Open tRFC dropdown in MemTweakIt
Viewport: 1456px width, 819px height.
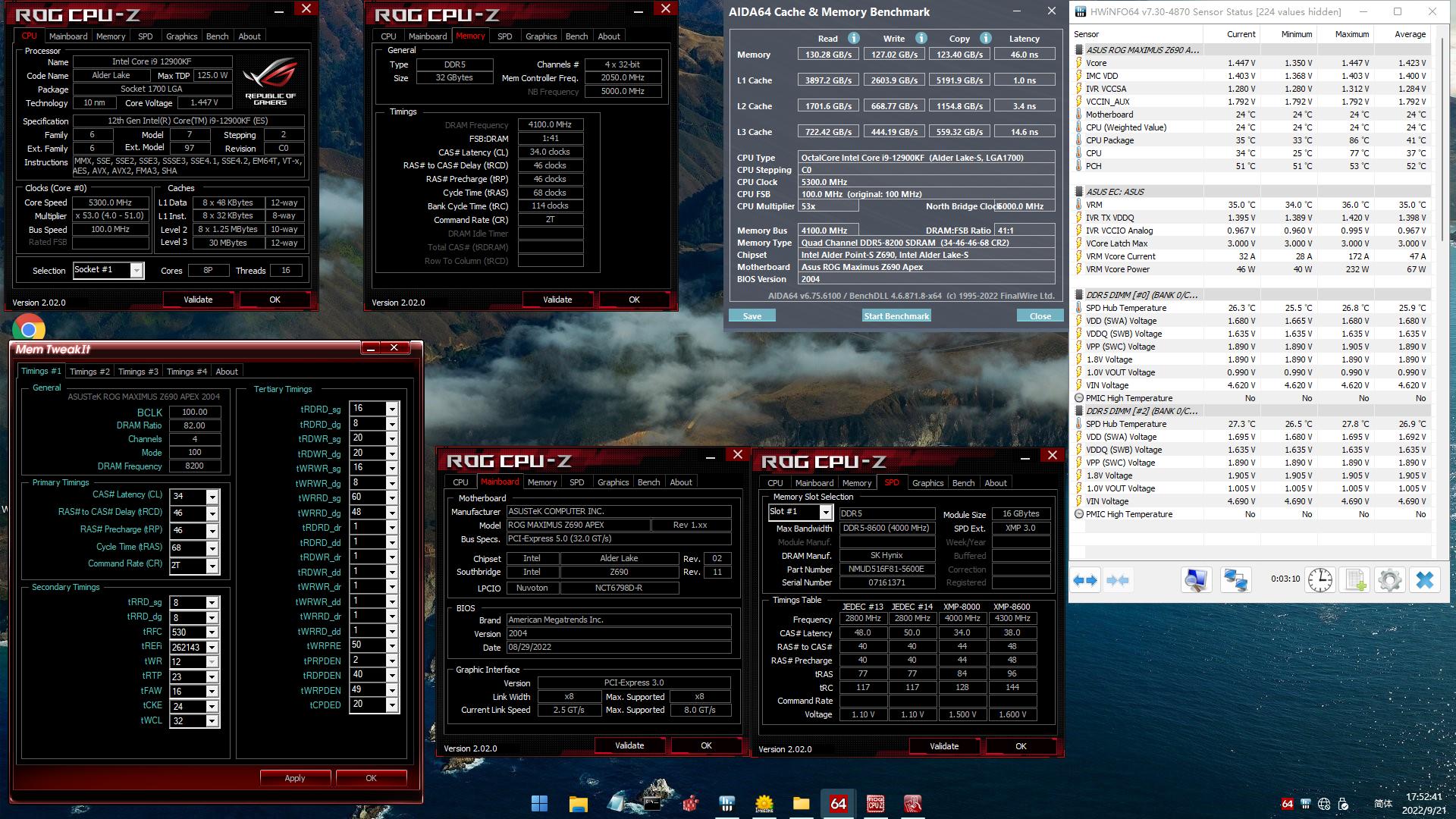[x=212, y=632]
